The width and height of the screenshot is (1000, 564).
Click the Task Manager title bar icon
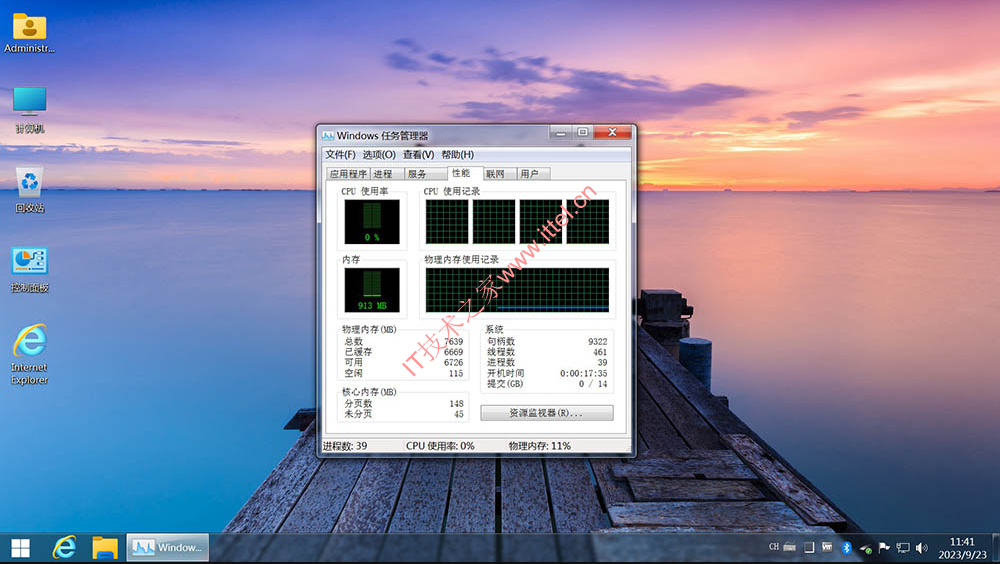pos(328,135)
